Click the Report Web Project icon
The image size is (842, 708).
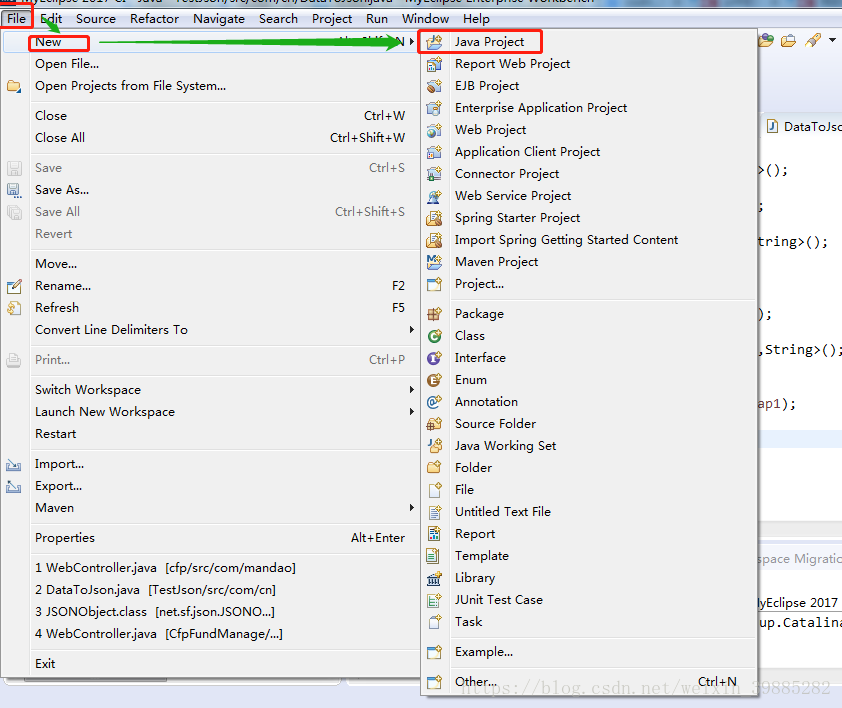click(434, 64)
